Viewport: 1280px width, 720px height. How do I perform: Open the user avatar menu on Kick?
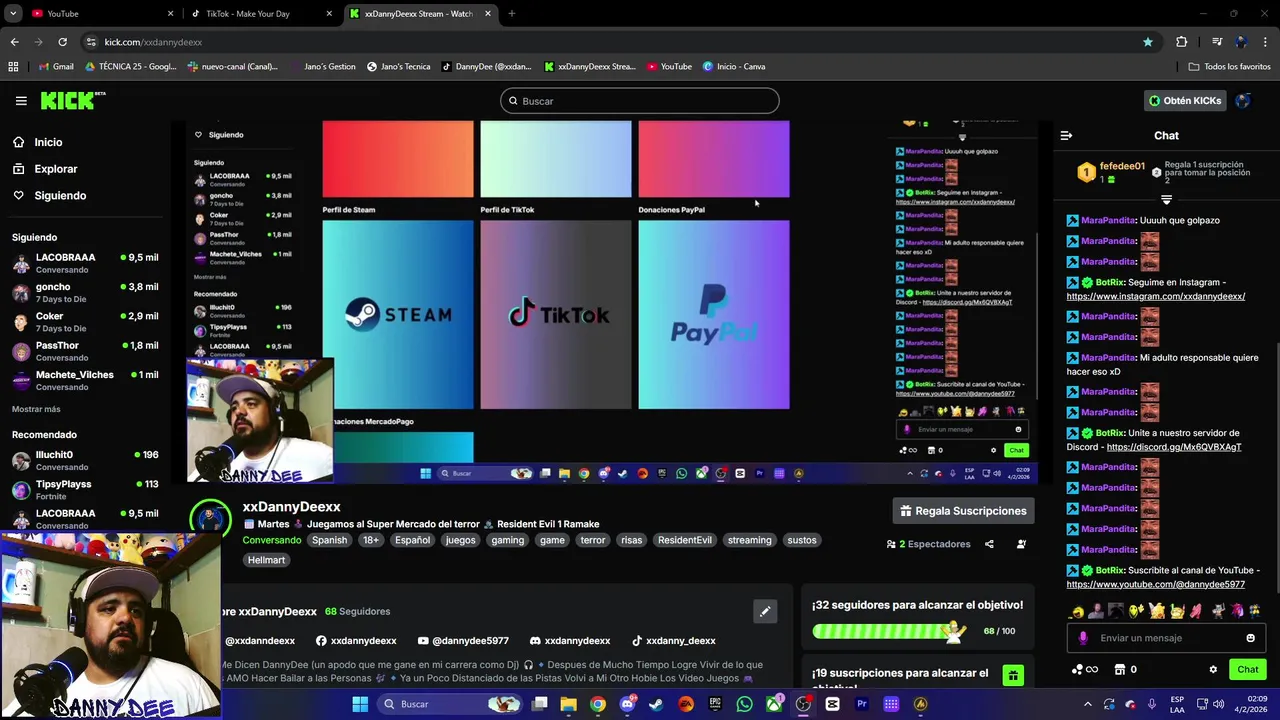(x=1243, y=100)
